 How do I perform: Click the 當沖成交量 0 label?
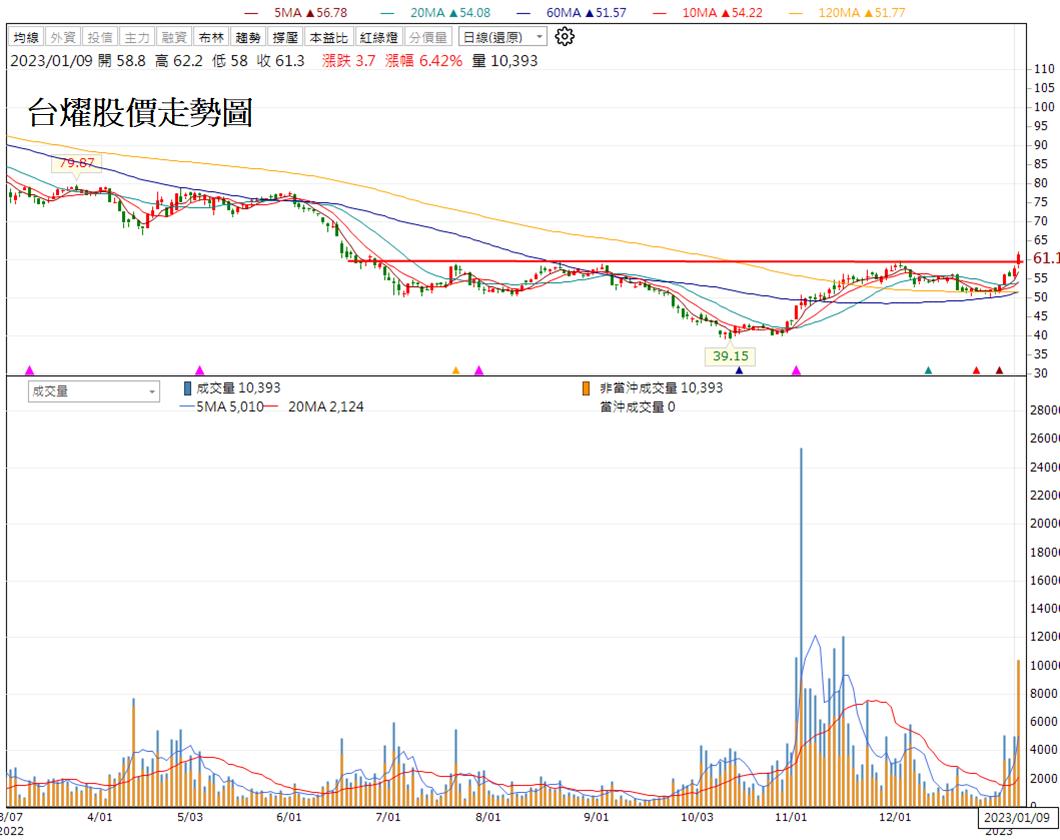637,406
